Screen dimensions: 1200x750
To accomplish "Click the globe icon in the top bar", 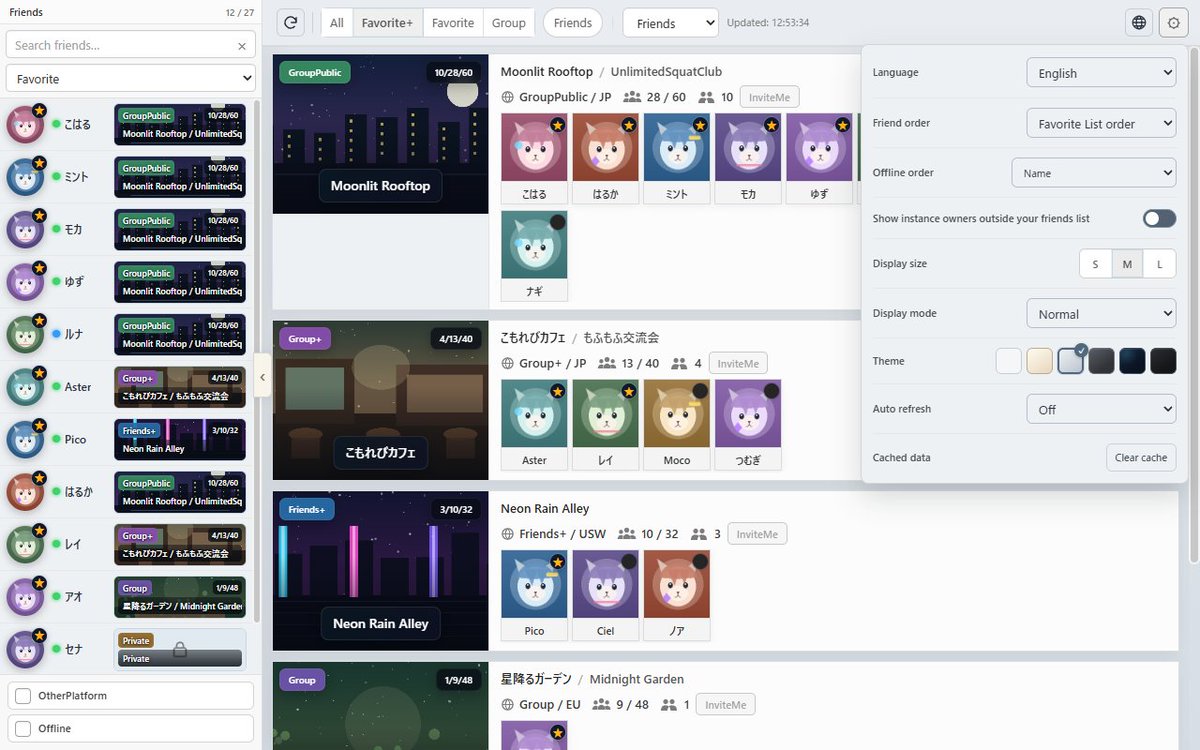I will click(x=1139, y=23).
